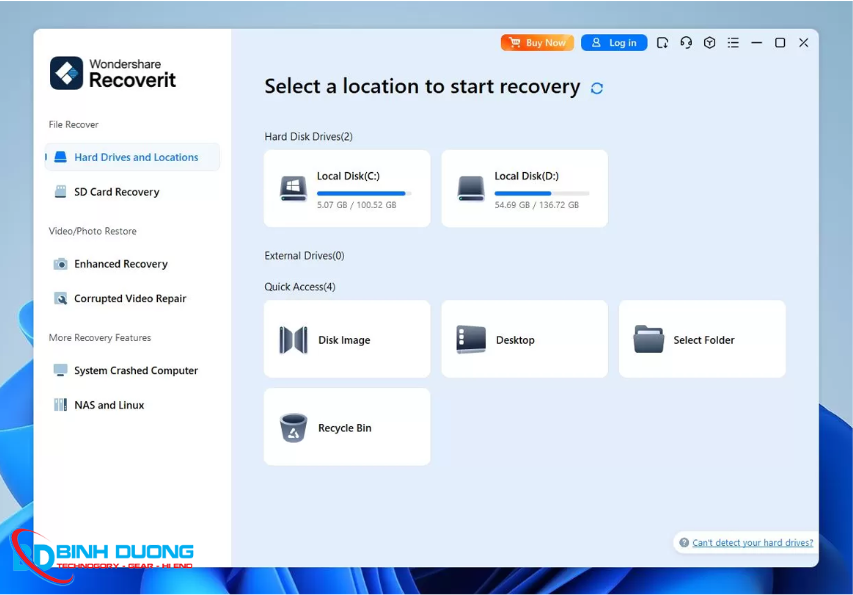
Task: Minimize the Recoverit window
Action: 756,42
